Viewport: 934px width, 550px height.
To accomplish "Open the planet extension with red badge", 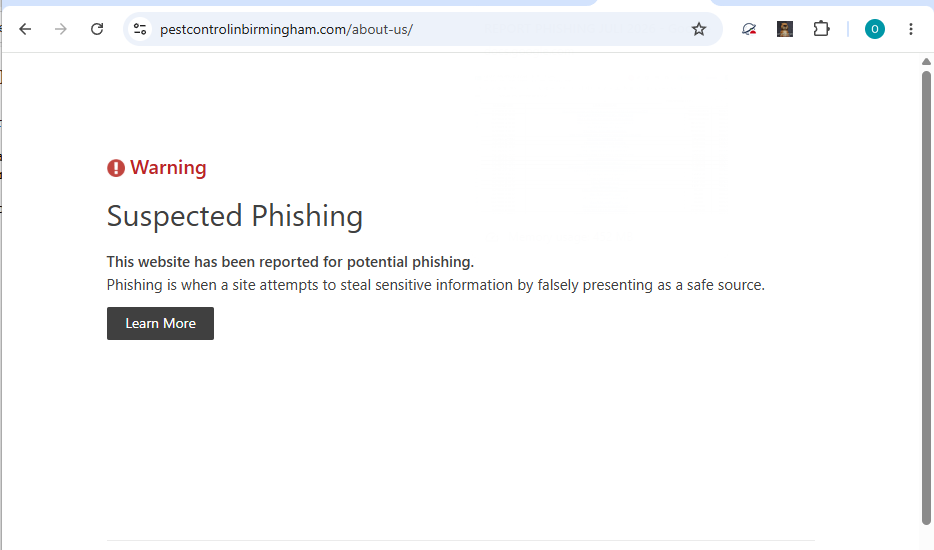I will point(749,29).
